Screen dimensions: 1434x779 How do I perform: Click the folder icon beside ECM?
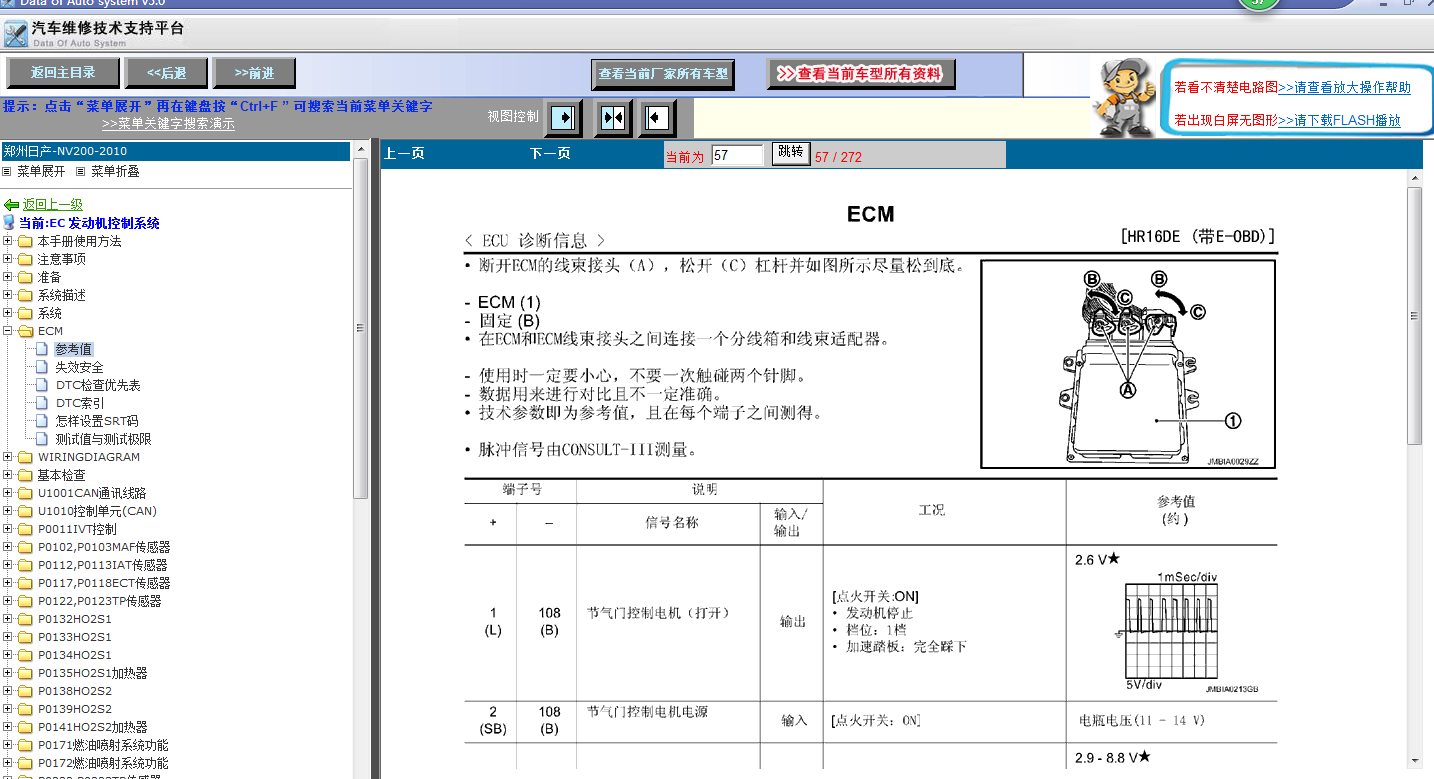click(x=25, y=331)
